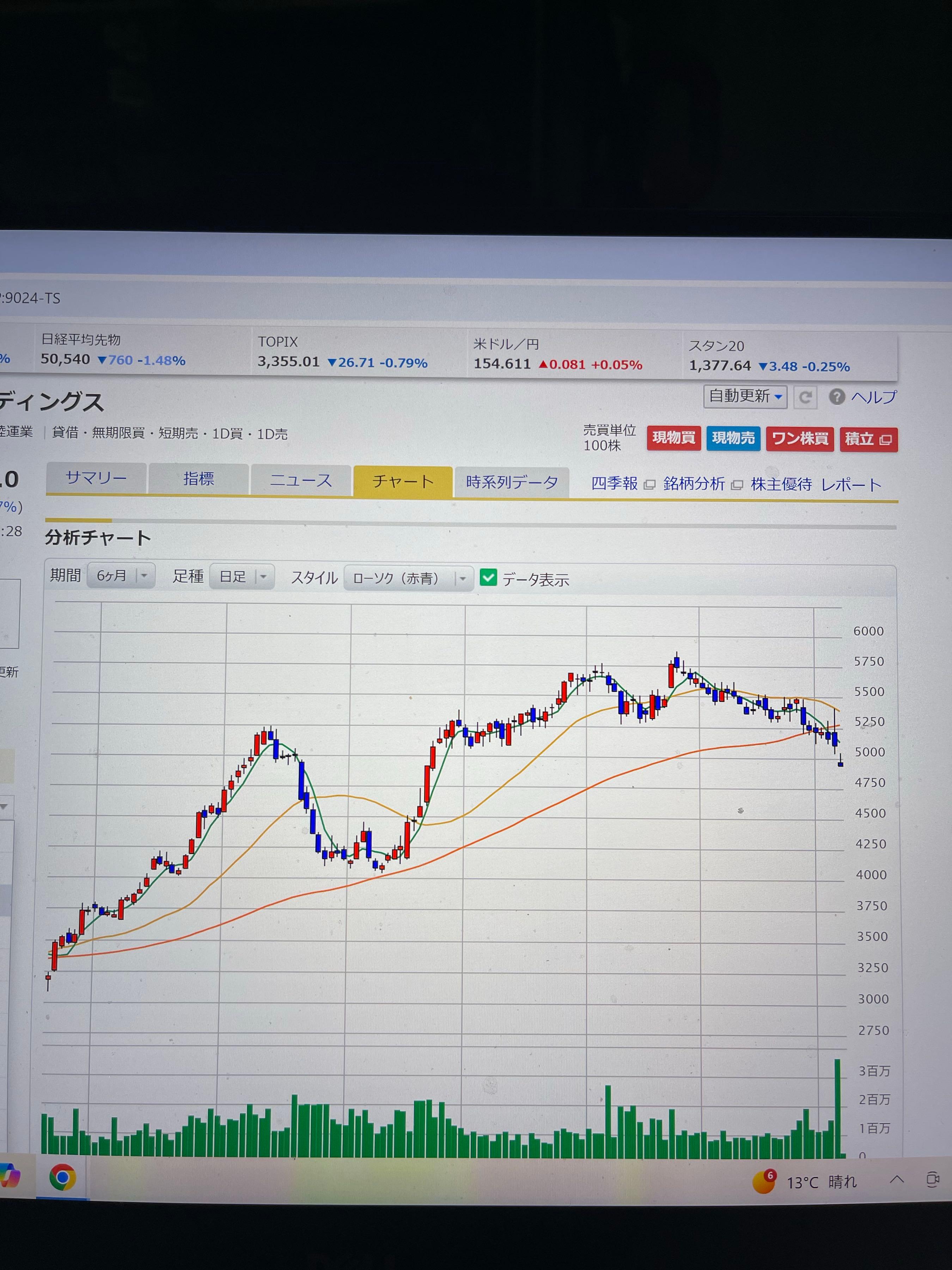Open the 期間 6ヶ月 dropdown
The image size is (952, 1270).
(121, 575)
